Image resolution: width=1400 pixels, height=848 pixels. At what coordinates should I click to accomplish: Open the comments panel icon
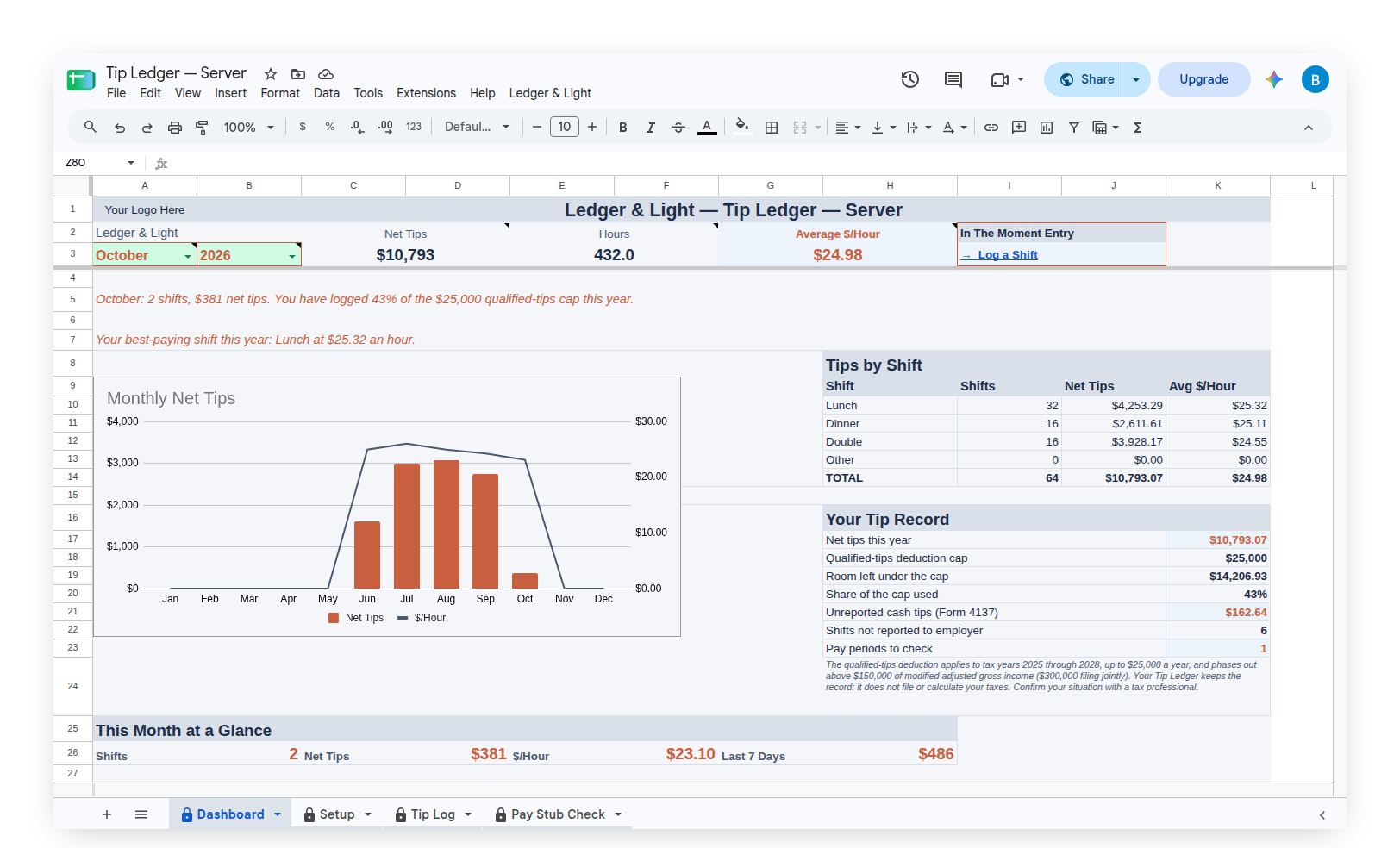pyautogui.click(x=953, y=79)
